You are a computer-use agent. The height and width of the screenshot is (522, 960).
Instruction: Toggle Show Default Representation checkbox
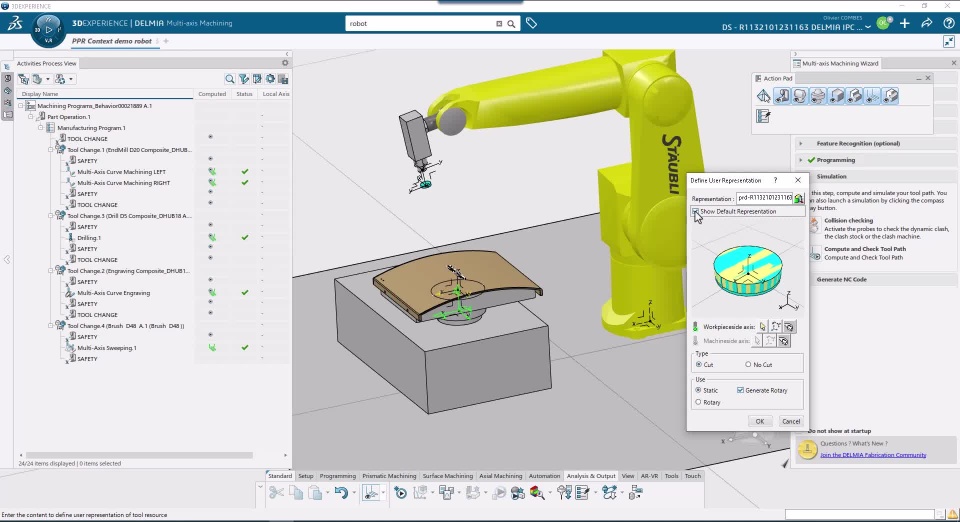pyautogui.click(x=696, y=211)
